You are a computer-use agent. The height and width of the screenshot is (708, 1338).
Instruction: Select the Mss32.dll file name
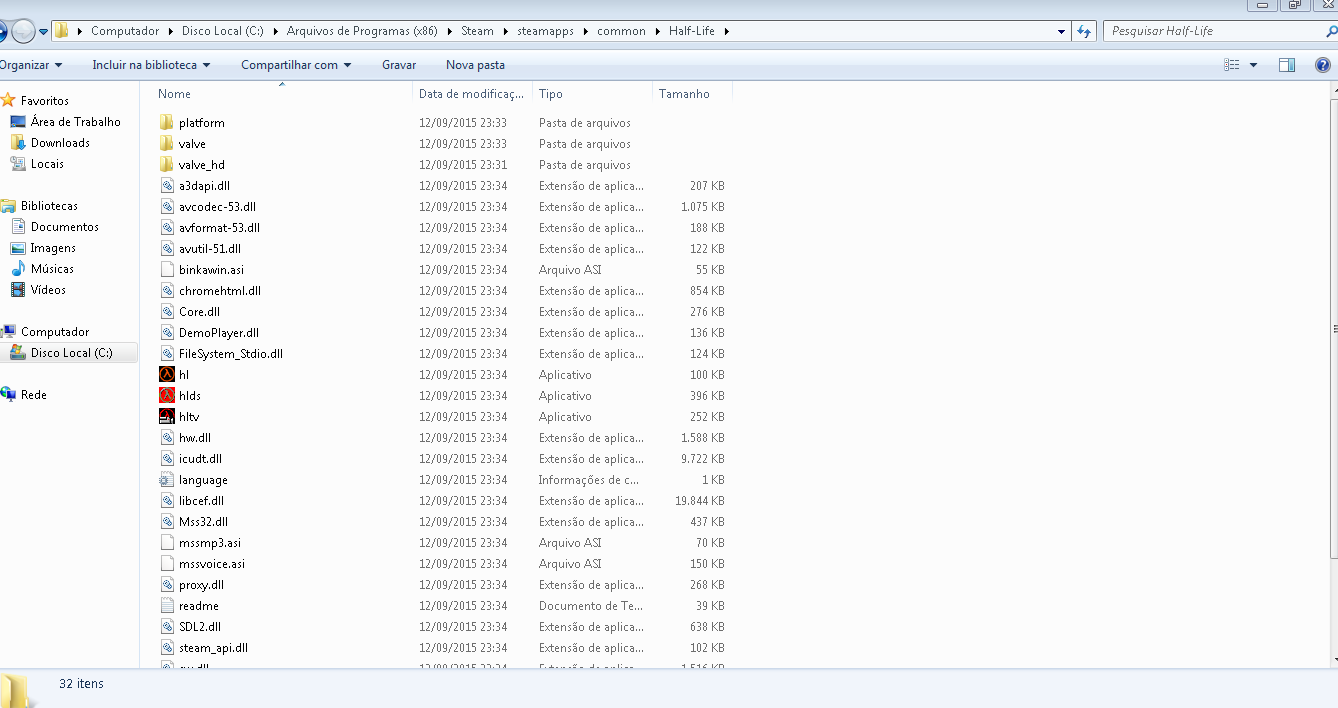click(203, 521)
